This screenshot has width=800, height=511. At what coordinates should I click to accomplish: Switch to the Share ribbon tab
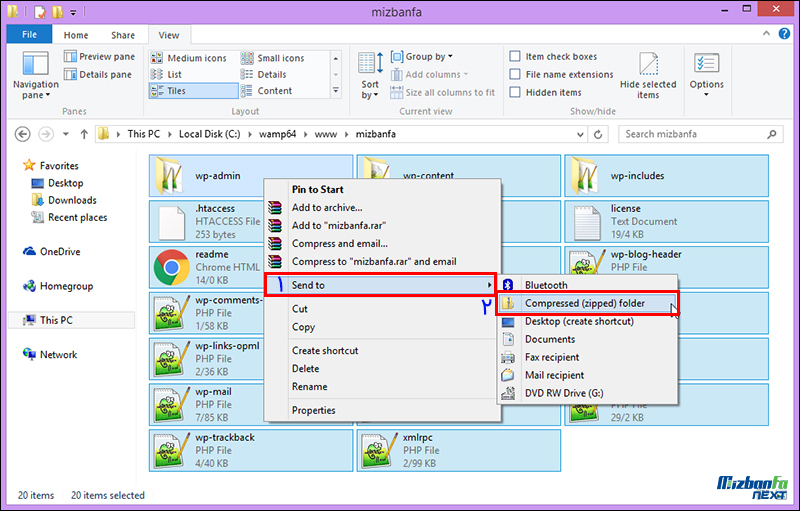[x=123, y=35]
